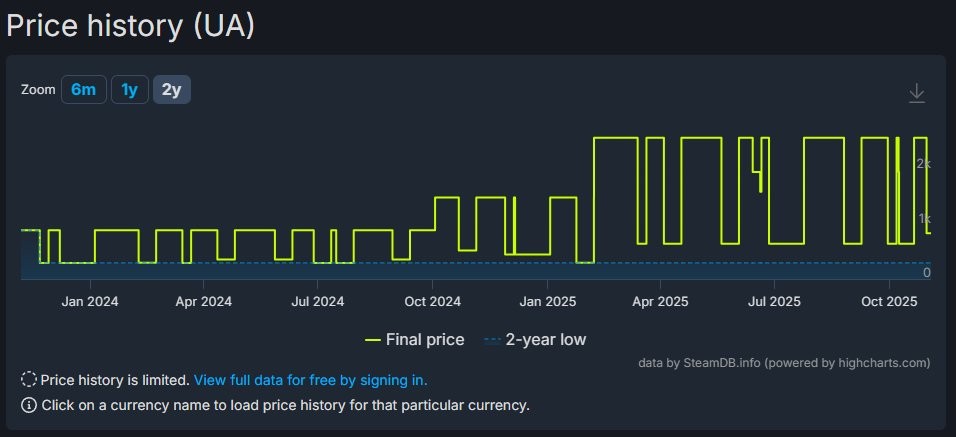Click the info icon beside currency hint
Viewport: 956px width, 437px height.
[29, 405]
